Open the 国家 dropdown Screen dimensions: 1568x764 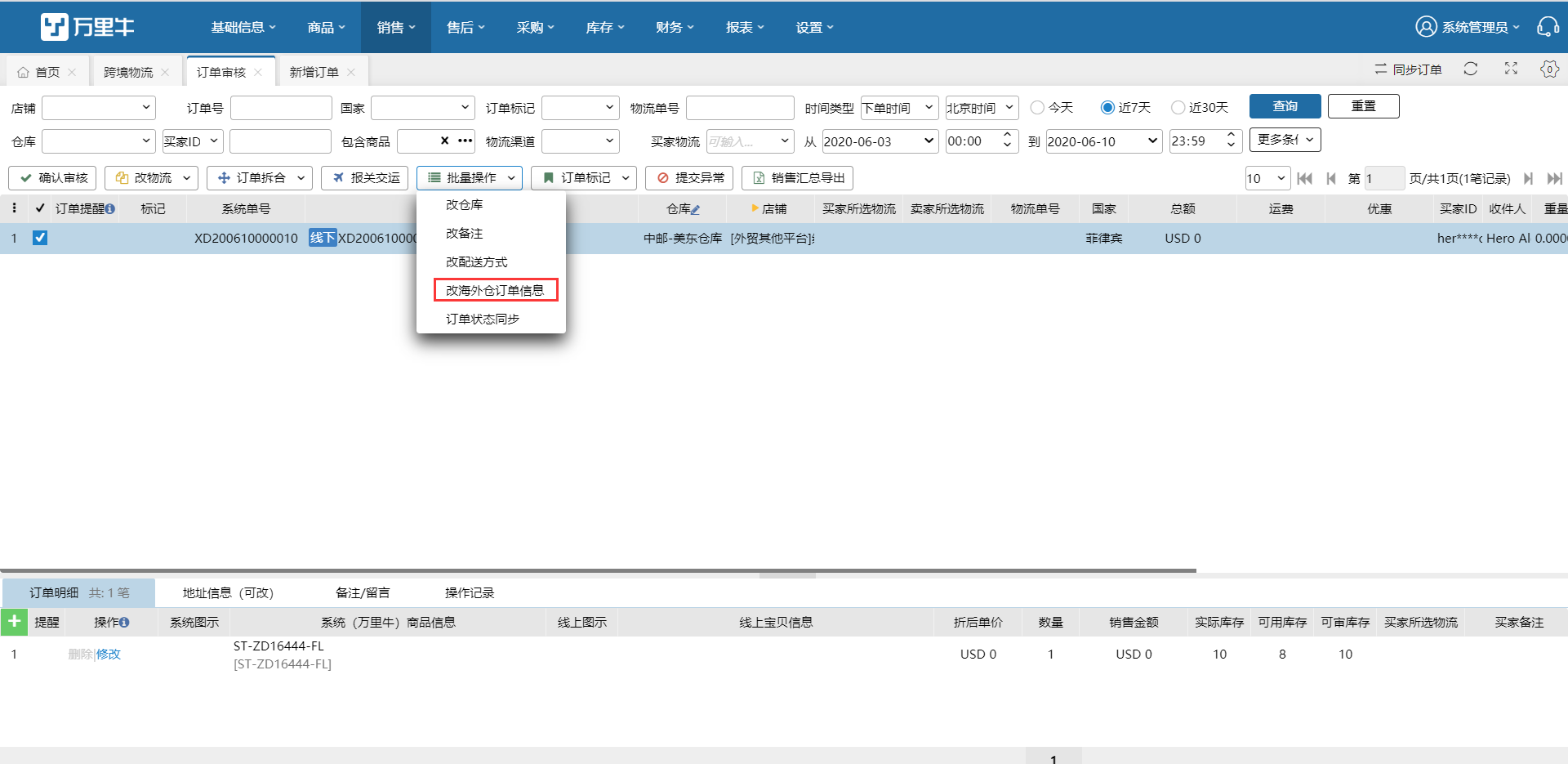click(x=422, y=107)
